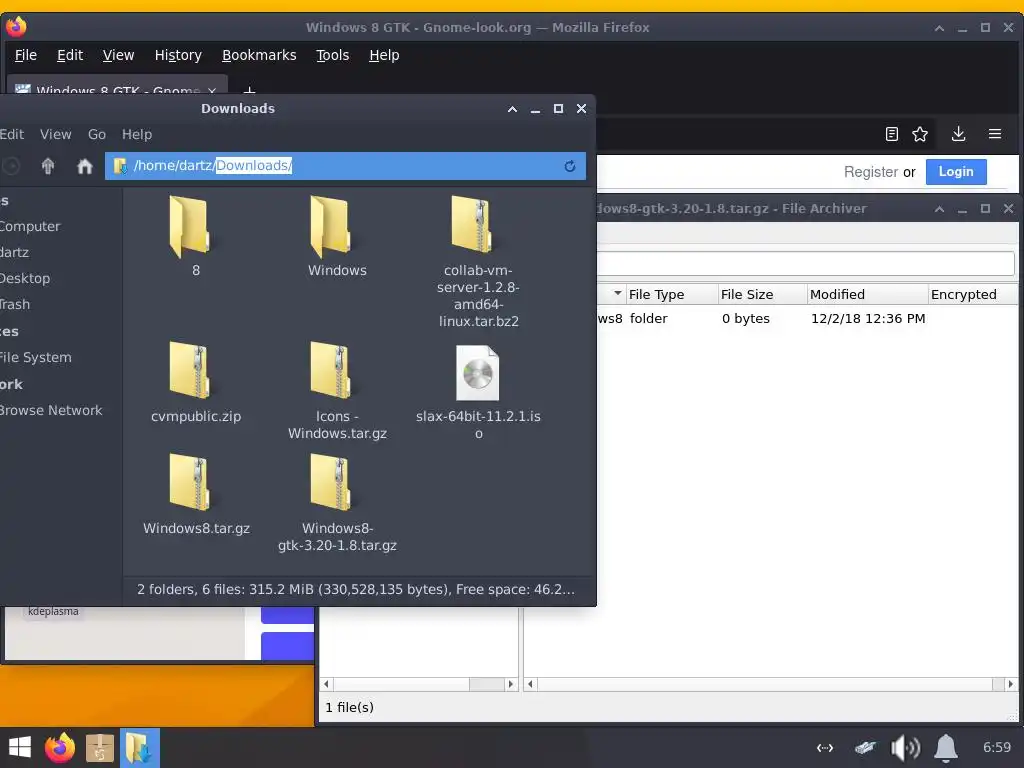1024x768 pixels.
Task: Open Firefox reader view icon
Action: [x=891, y=134]
